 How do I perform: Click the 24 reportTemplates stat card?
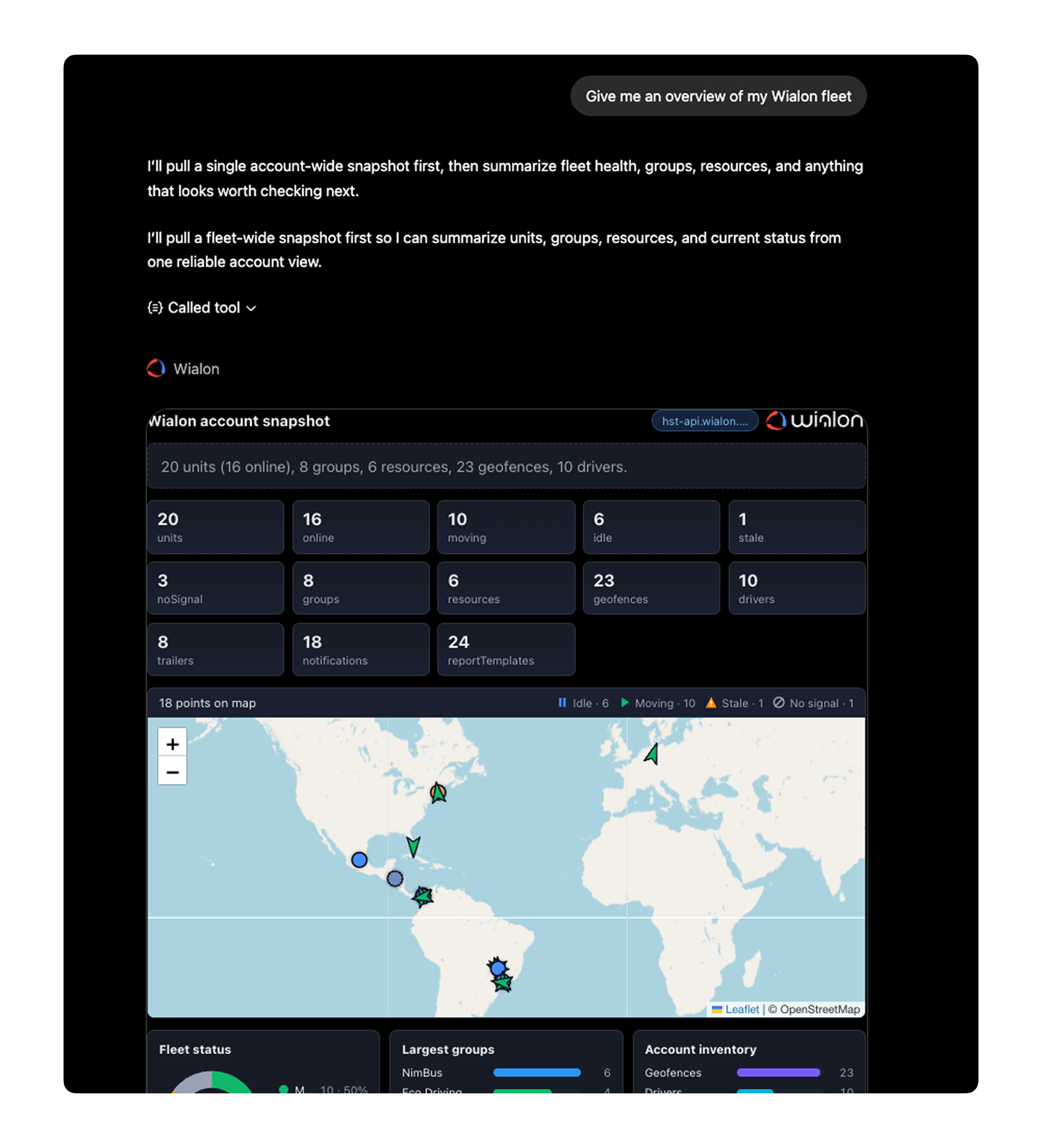point(506,649)
